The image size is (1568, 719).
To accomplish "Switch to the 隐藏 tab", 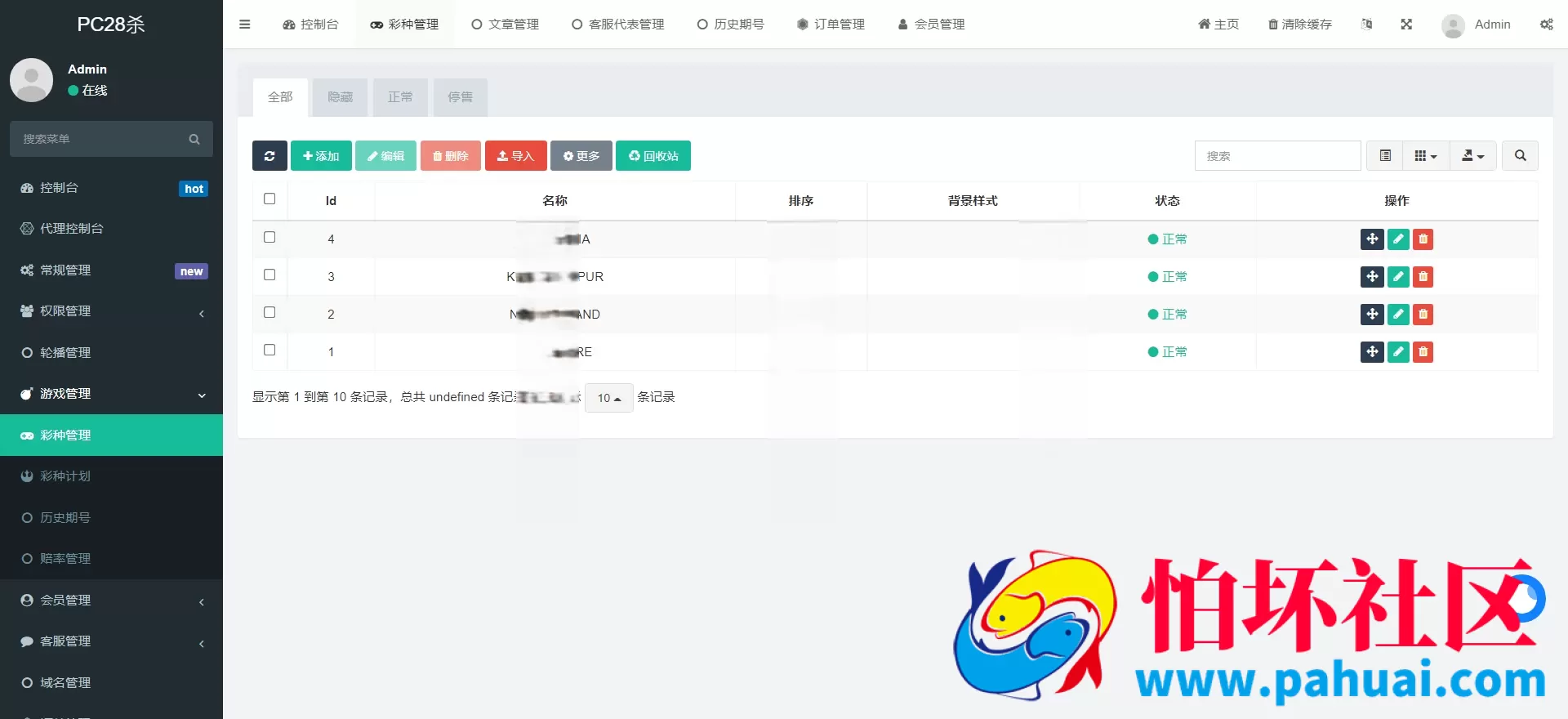I will (341, 97).
